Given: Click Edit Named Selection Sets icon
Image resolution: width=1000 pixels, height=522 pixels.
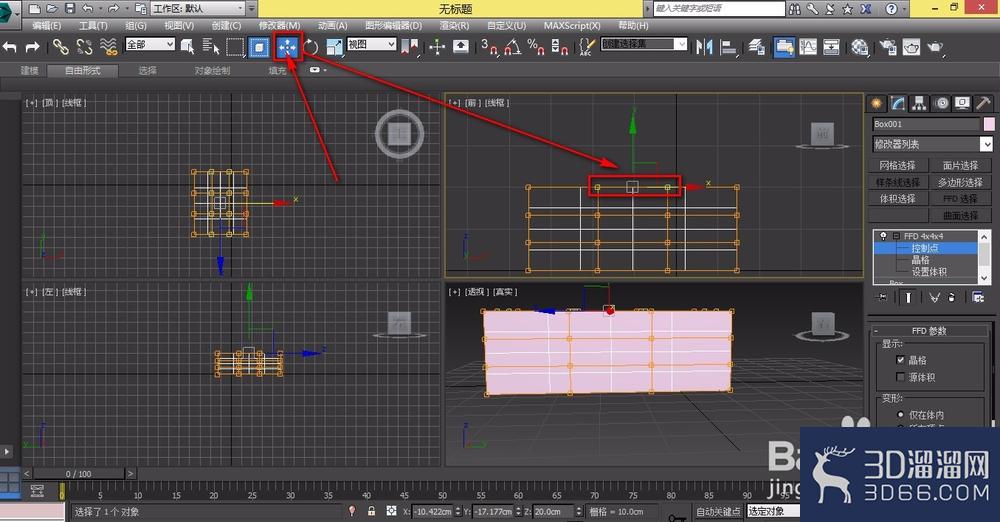Looking at the screenshot, I should (x=586, y=47).
